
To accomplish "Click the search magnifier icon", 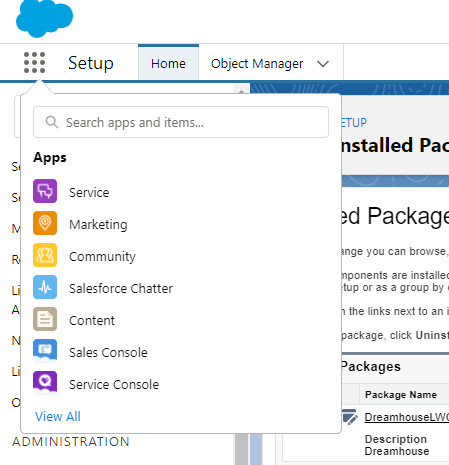I will (52, 122).
